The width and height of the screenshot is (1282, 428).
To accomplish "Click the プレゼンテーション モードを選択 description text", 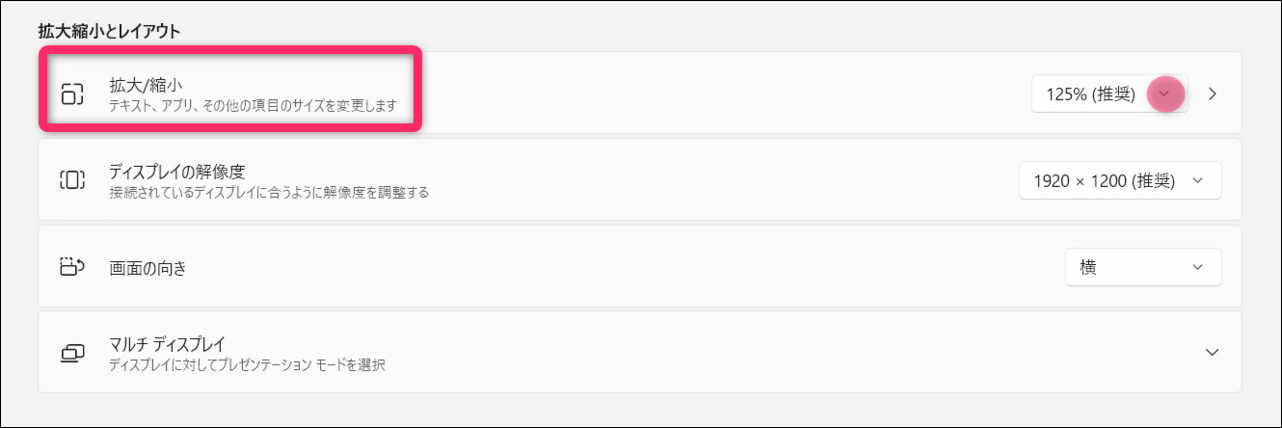I will (x=247, y=364).
